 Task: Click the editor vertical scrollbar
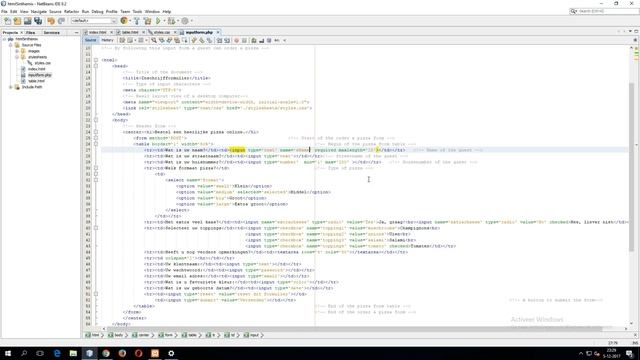coord(631,168)
